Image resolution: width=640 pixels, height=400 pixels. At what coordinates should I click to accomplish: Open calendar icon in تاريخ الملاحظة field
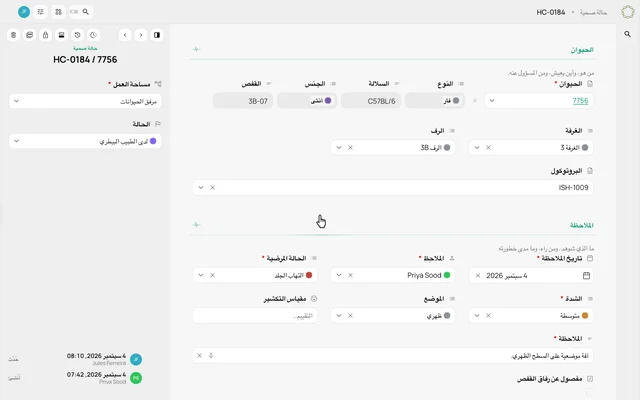pos(586,276)
